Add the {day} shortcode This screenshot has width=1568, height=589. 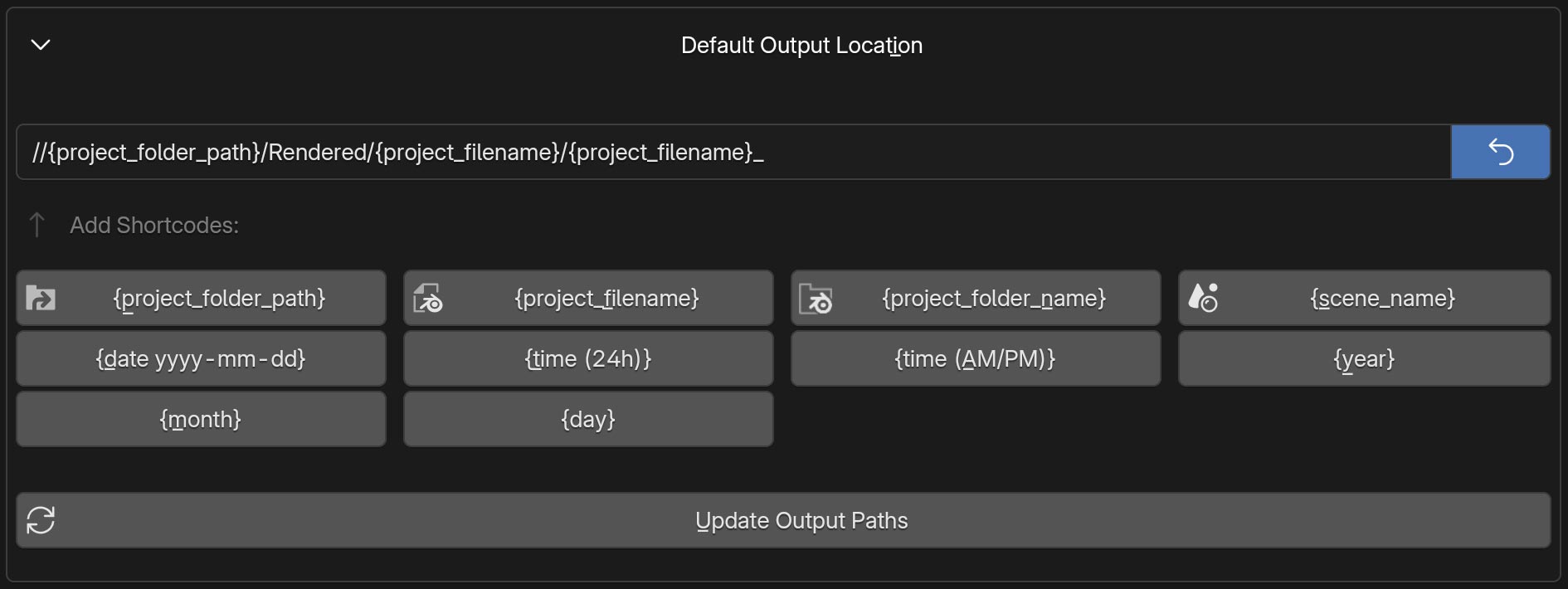(587, 419)
